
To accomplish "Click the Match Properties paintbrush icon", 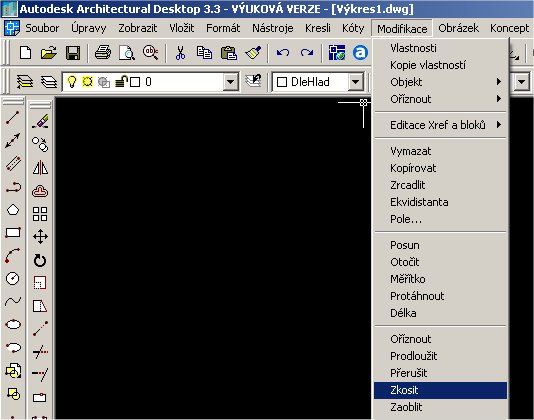I will point(253,53).
